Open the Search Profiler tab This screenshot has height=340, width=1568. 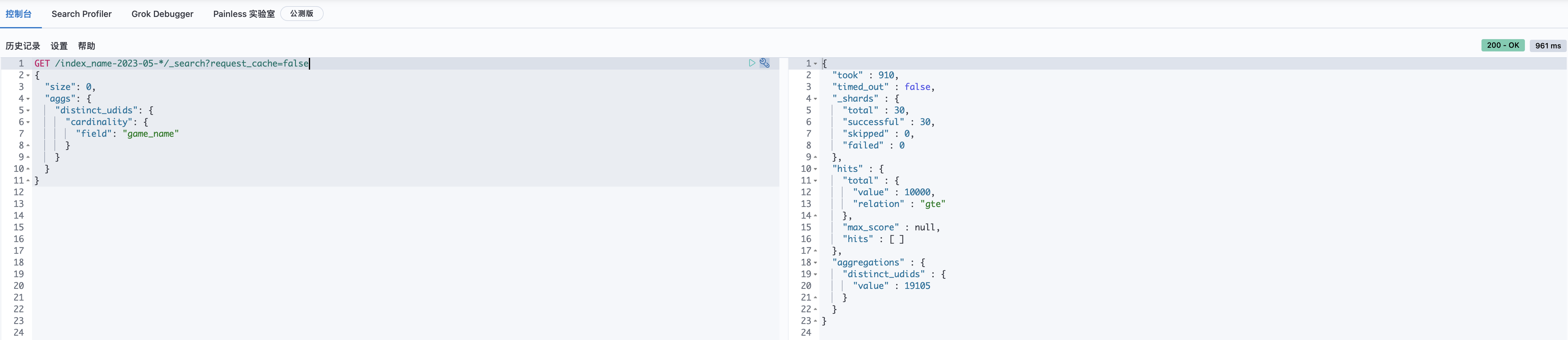coord(82,13)
